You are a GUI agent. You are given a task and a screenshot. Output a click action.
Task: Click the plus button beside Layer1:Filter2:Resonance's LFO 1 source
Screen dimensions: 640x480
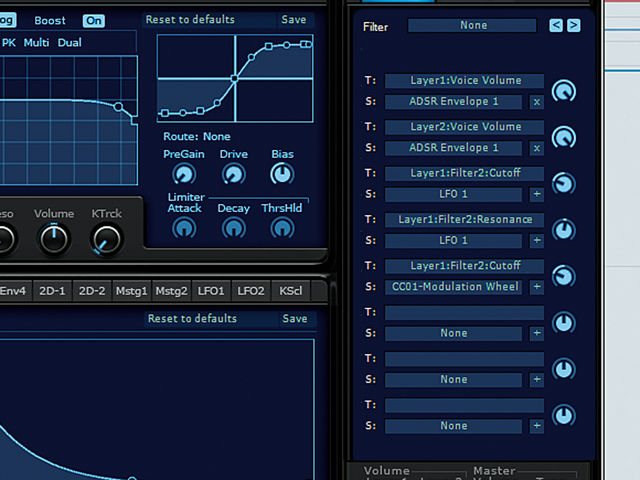coord(537,240)
